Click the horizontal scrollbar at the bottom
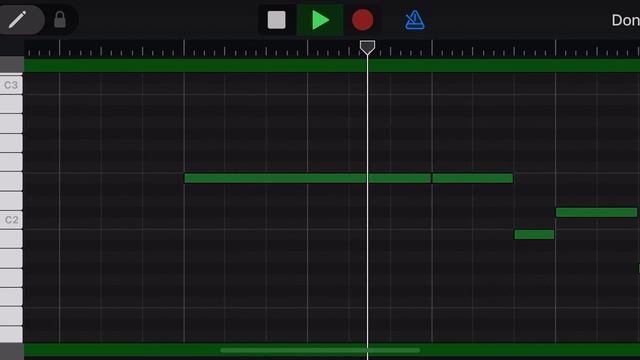 pos(320,350)
